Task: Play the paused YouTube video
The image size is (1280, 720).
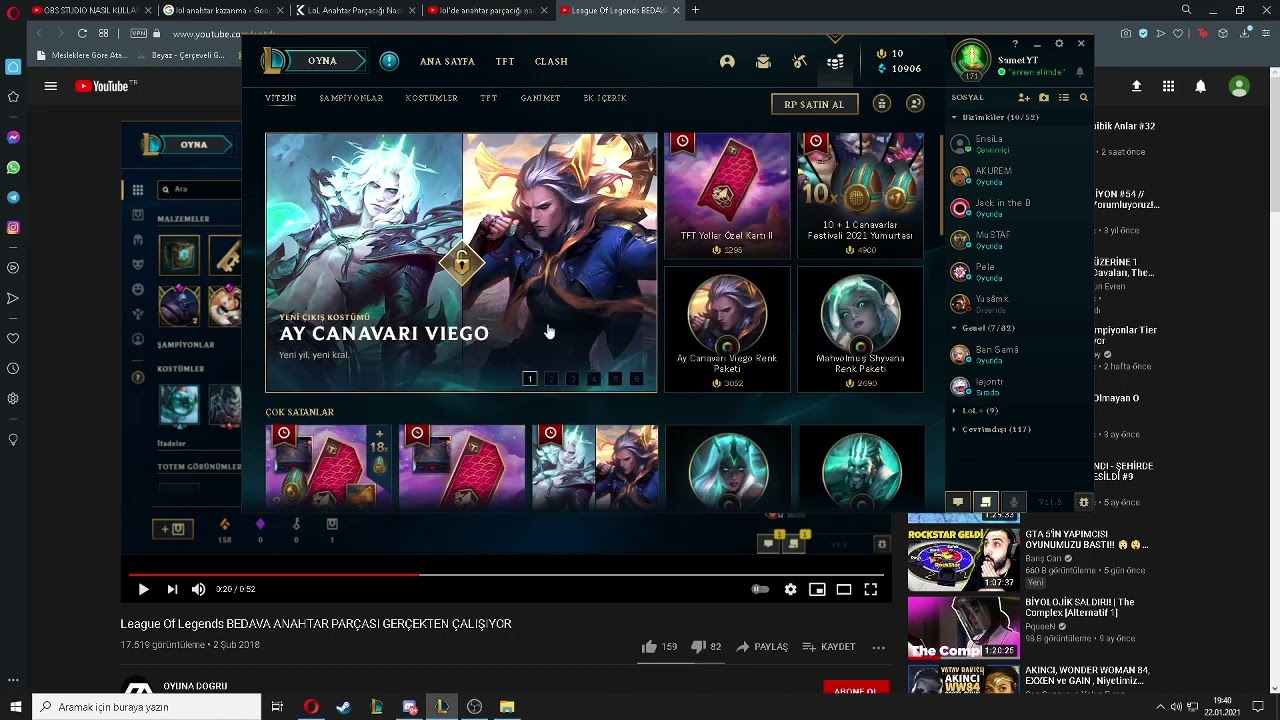Action: [143, 590]
